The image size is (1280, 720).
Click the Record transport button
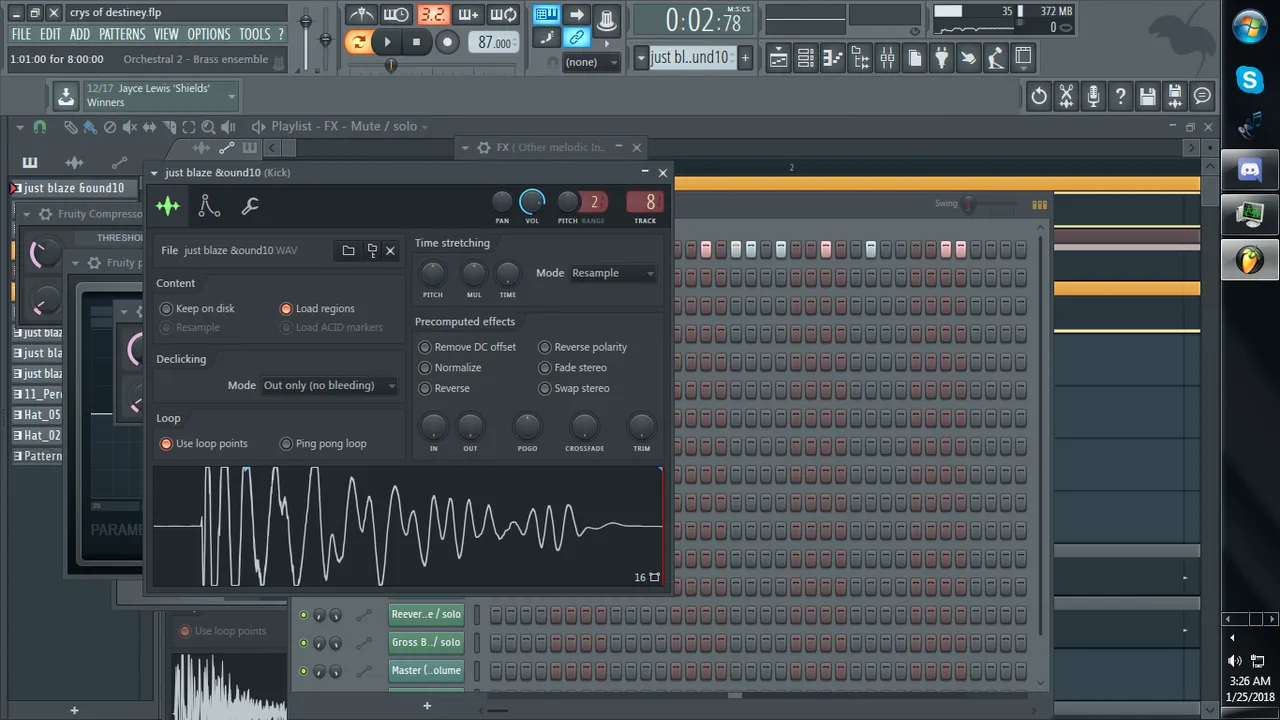(x=447, y=42)
